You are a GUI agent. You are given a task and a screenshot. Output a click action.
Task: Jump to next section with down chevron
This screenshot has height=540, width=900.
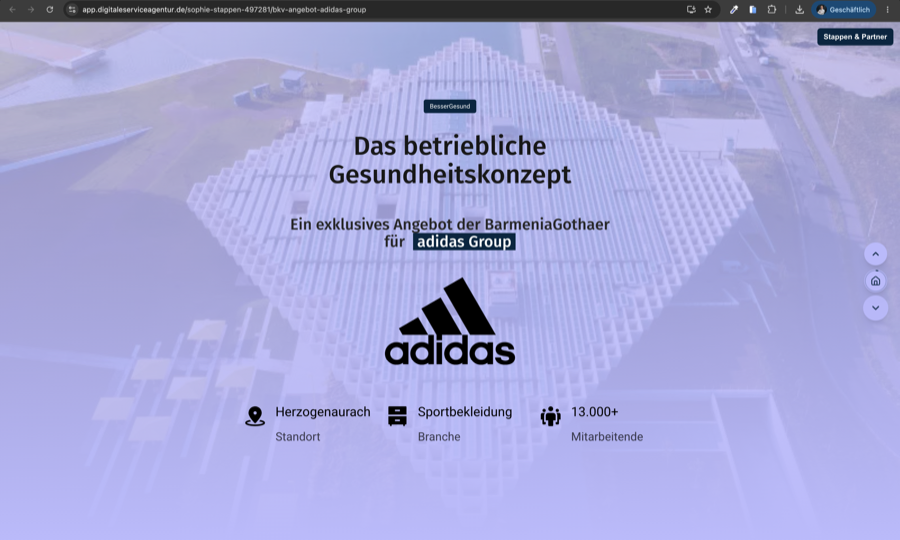click(x=875, y=308)
